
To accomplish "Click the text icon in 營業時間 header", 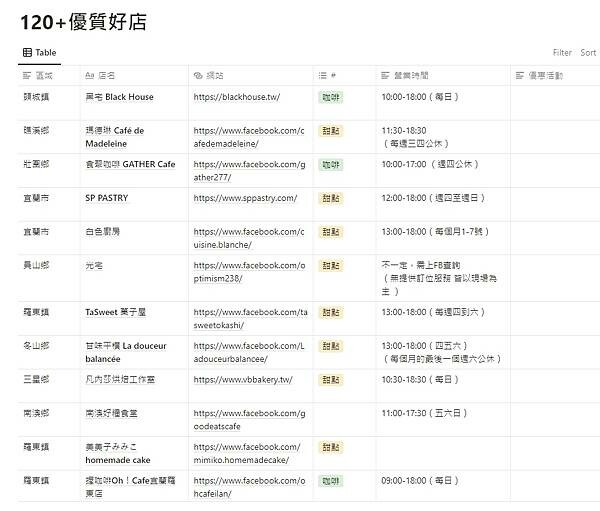I will click(x=386, y=75).
